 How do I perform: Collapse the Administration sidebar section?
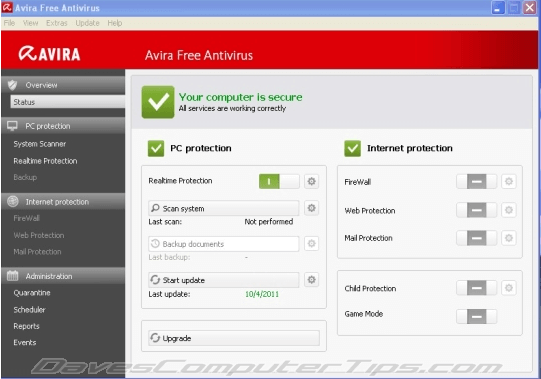tap(63, 276)
